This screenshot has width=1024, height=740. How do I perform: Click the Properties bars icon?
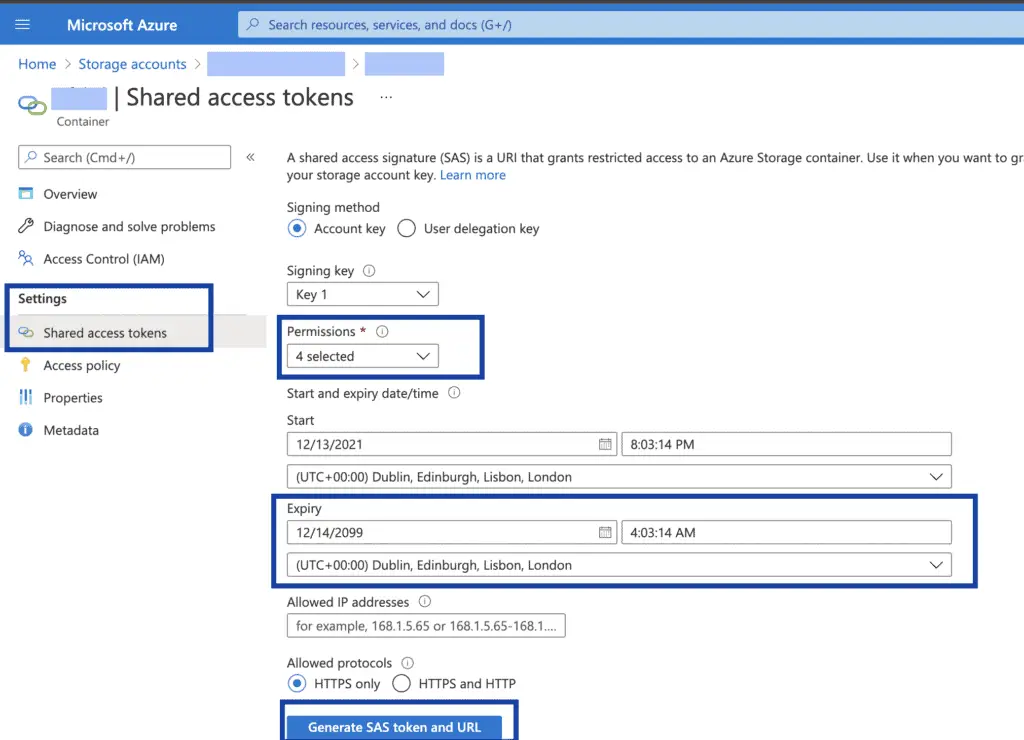tap(25, 397)
